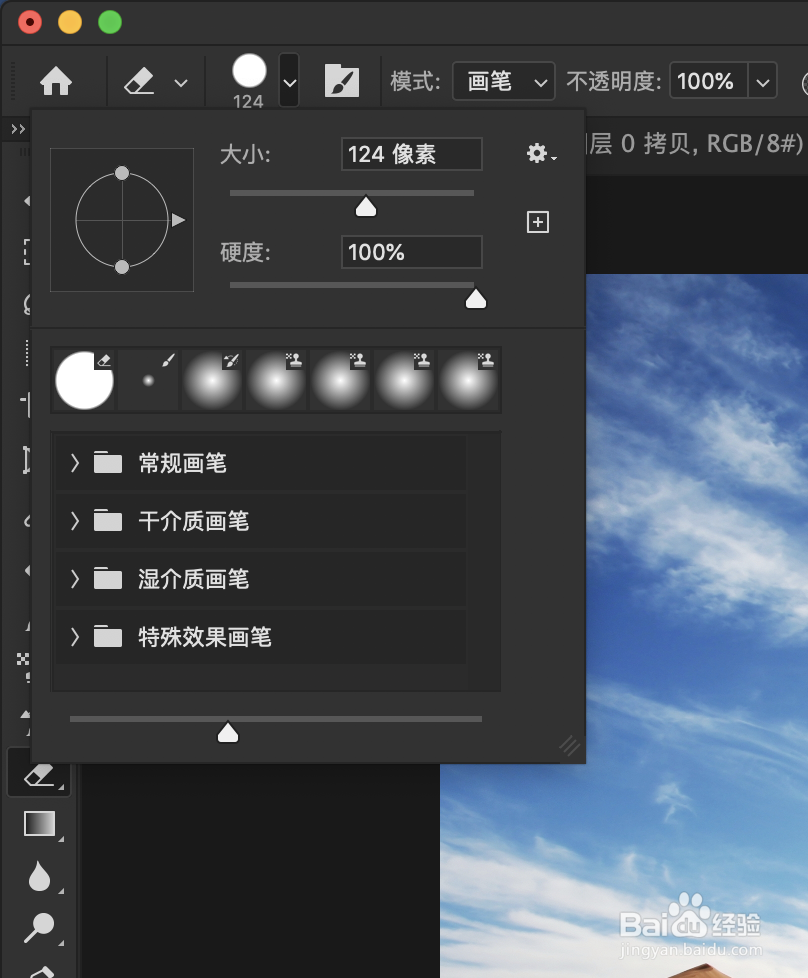The height and width of the screenshot is (978, 808).
Task: Select the hard round brush preset
Action: (x=84, y=380)
